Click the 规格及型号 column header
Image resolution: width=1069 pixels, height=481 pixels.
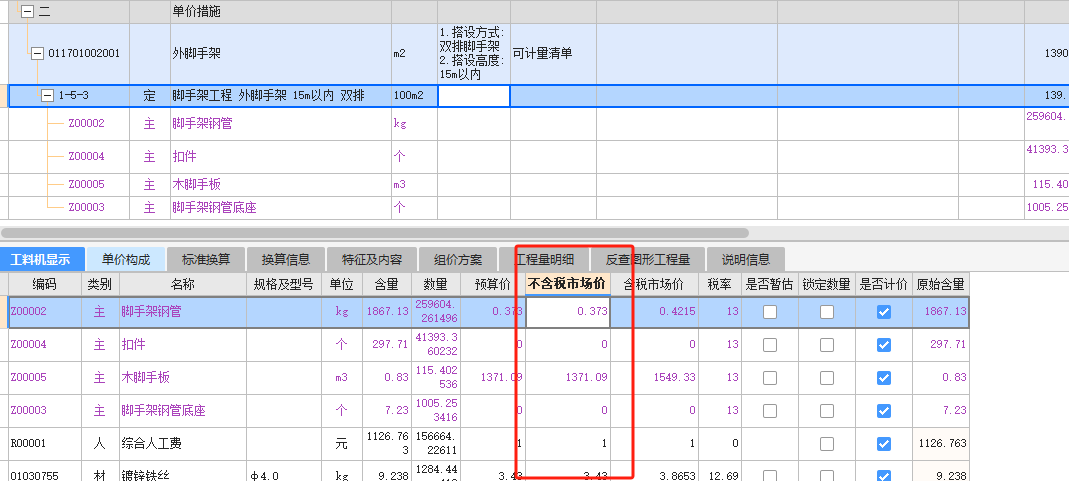(x=283, y=284)
